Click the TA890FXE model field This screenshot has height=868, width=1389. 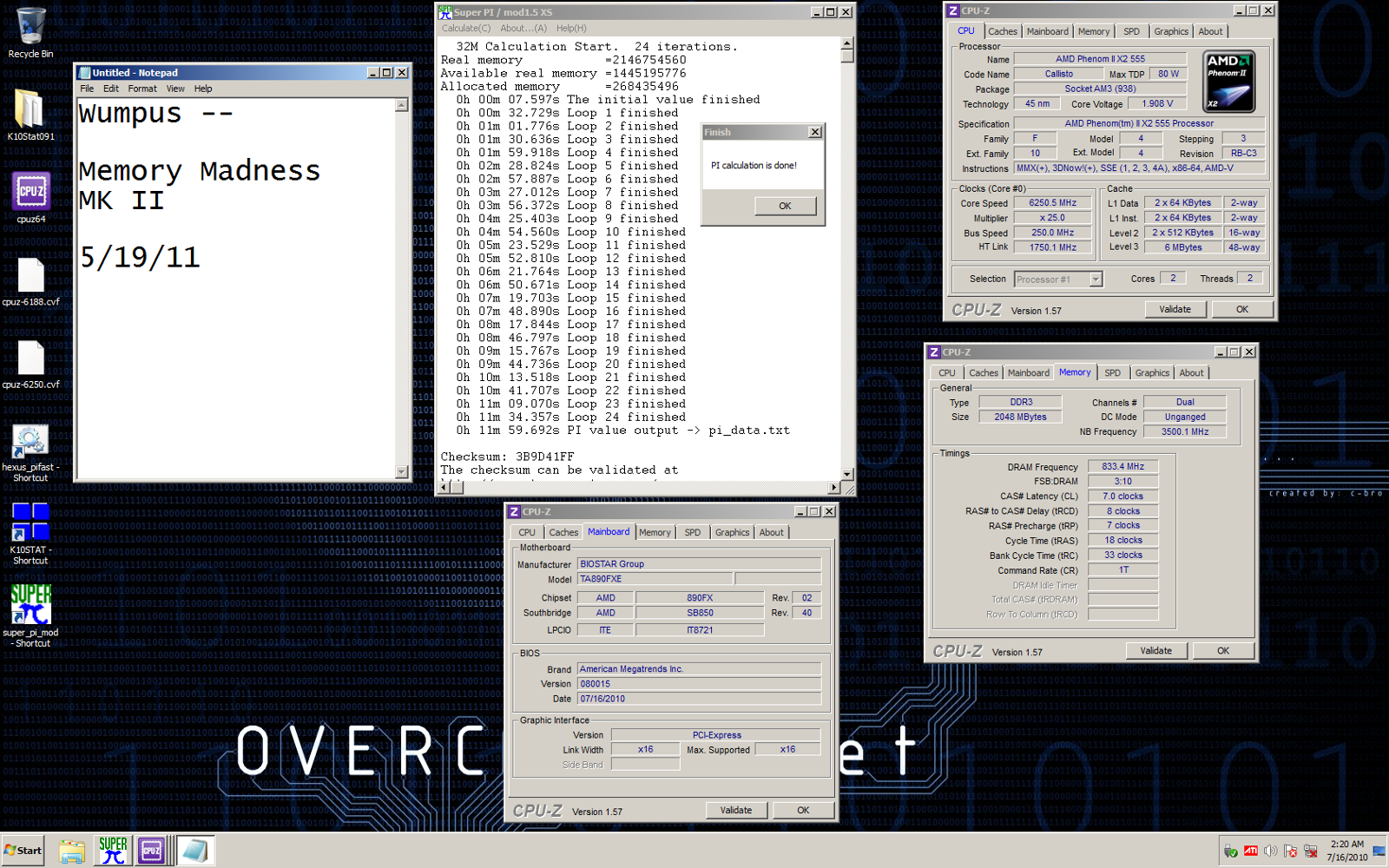[x=655, y=579]
